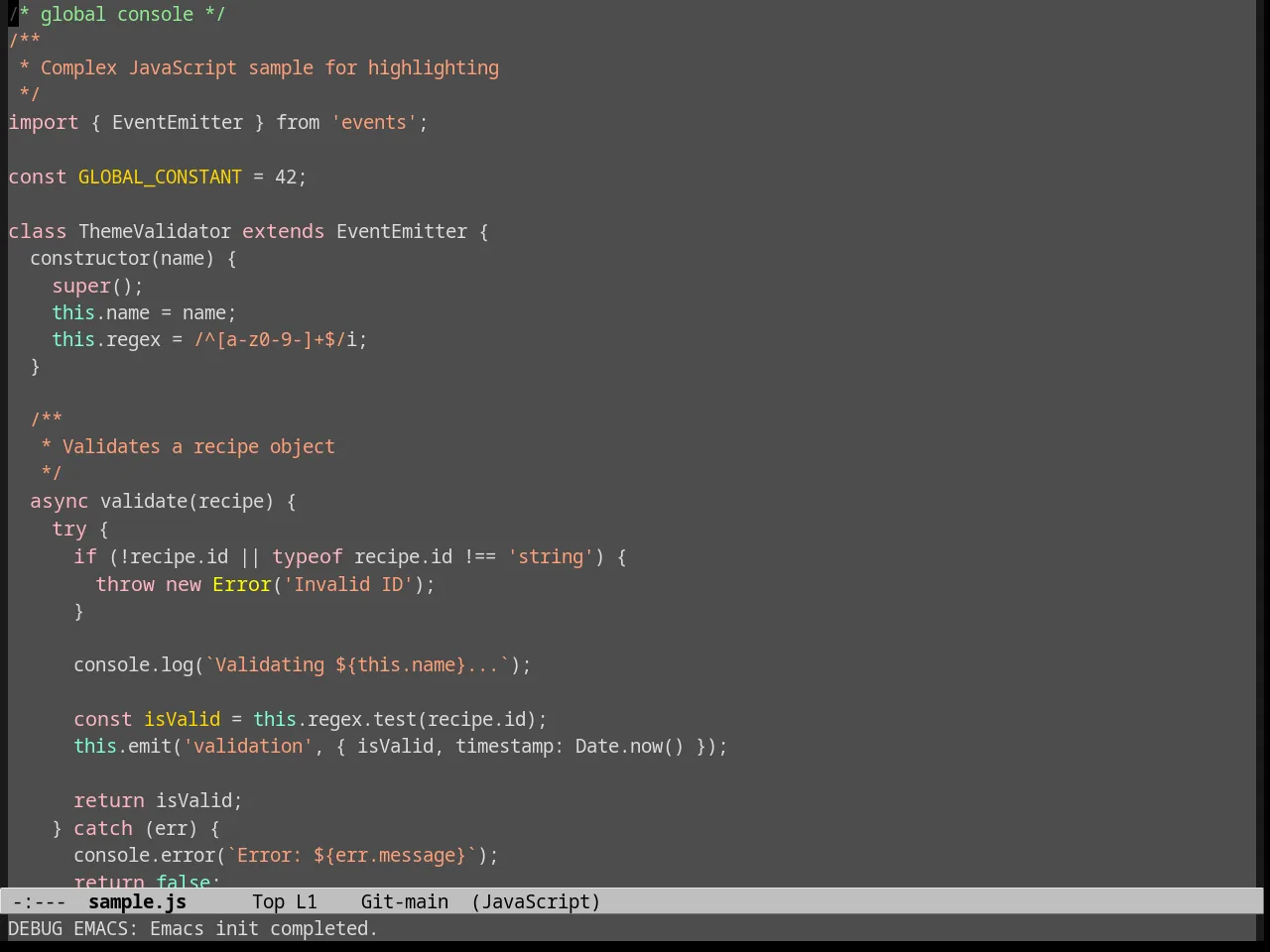
Task: Click the 'Error' constructor name after new
Action: point(241,584)
